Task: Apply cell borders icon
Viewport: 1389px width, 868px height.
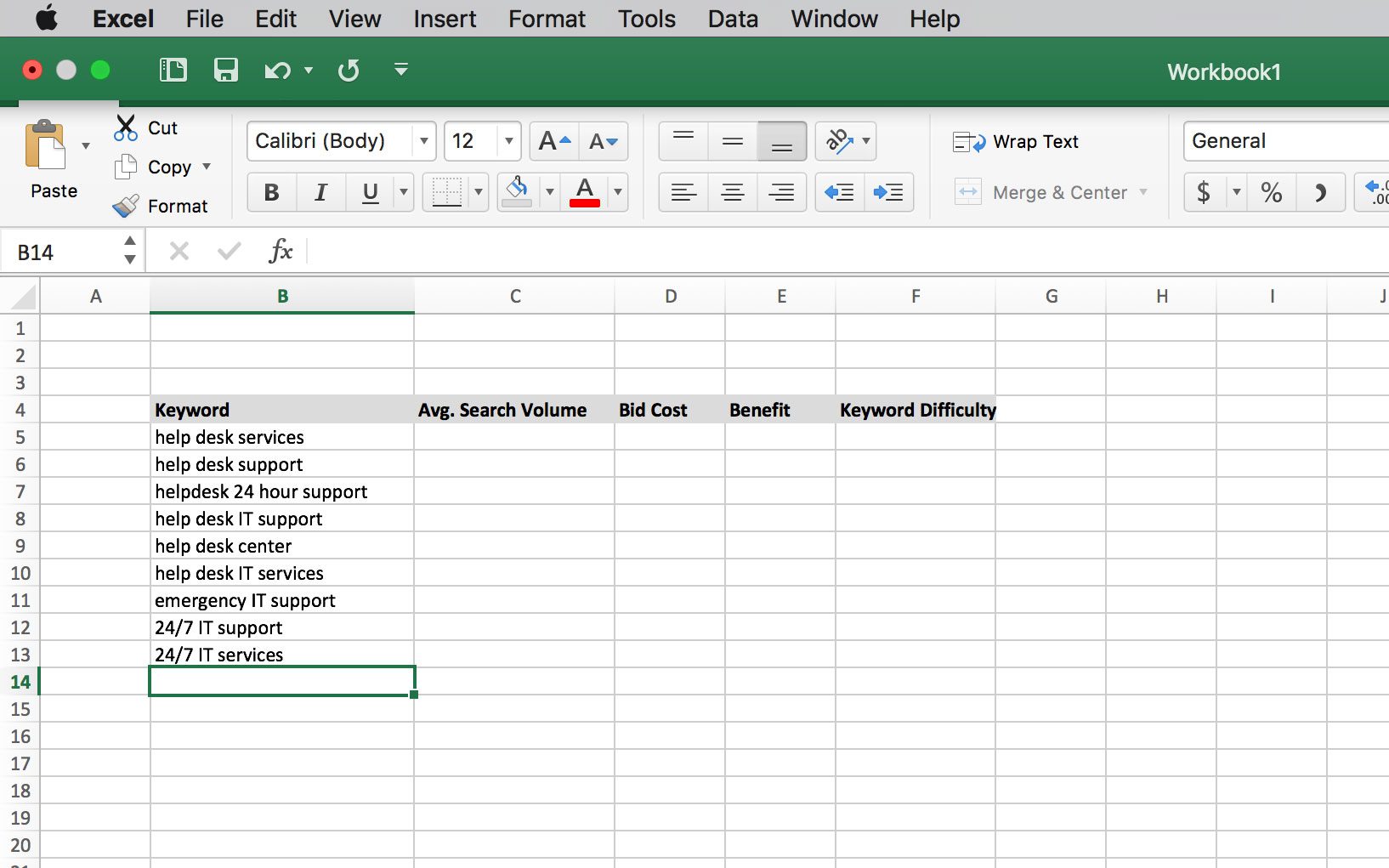Action: 447,193
